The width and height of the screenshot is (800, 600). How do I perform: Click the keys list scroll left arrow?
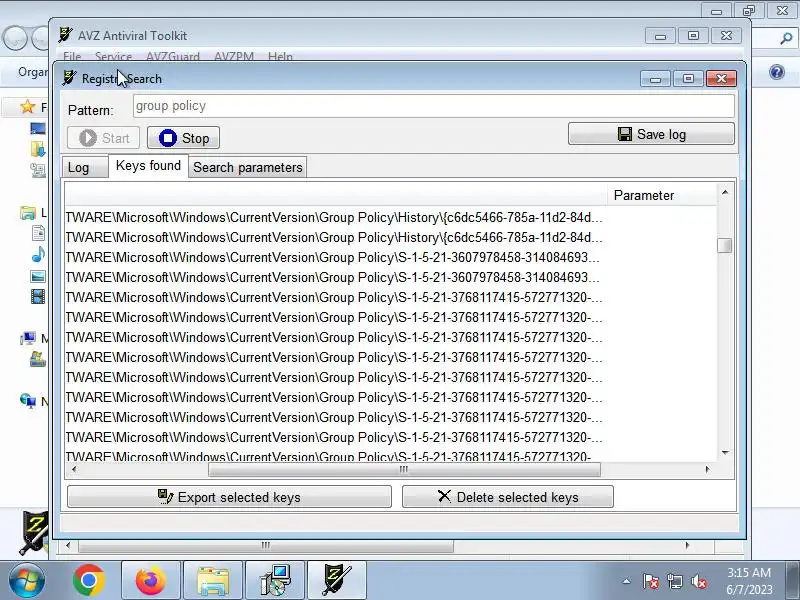pyautogui.click(x=74, y=469)
